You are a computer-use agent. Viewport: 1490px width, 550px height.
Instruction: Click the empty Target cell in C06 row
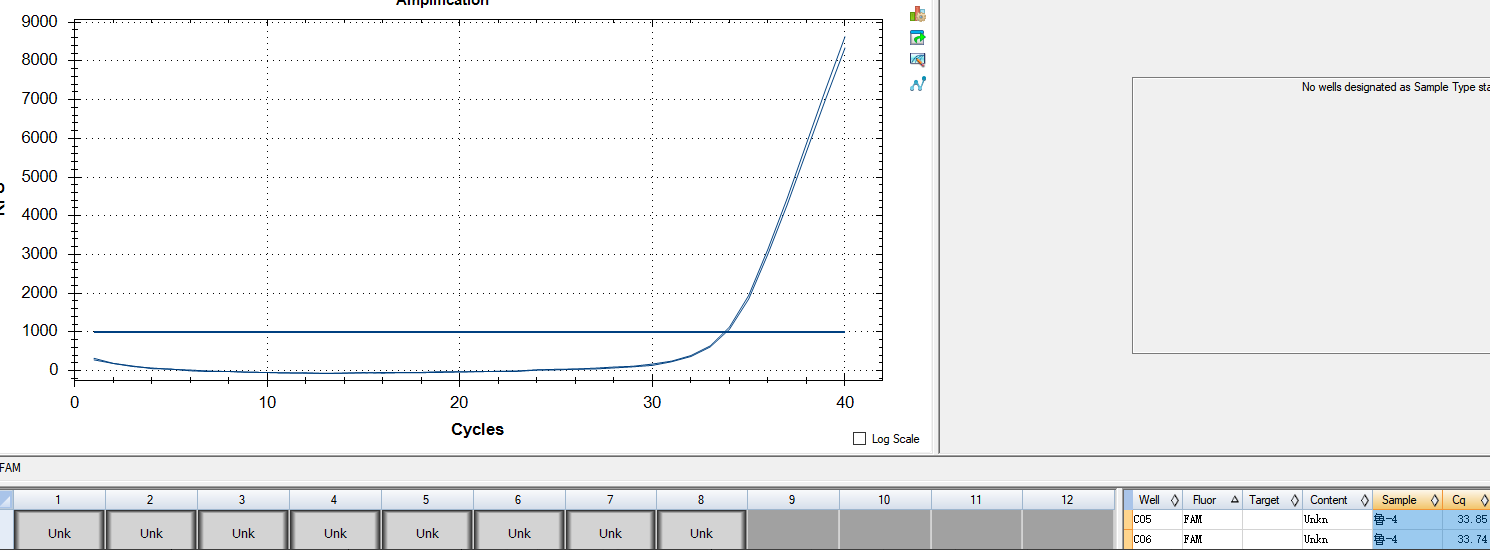pos(1272,540)
